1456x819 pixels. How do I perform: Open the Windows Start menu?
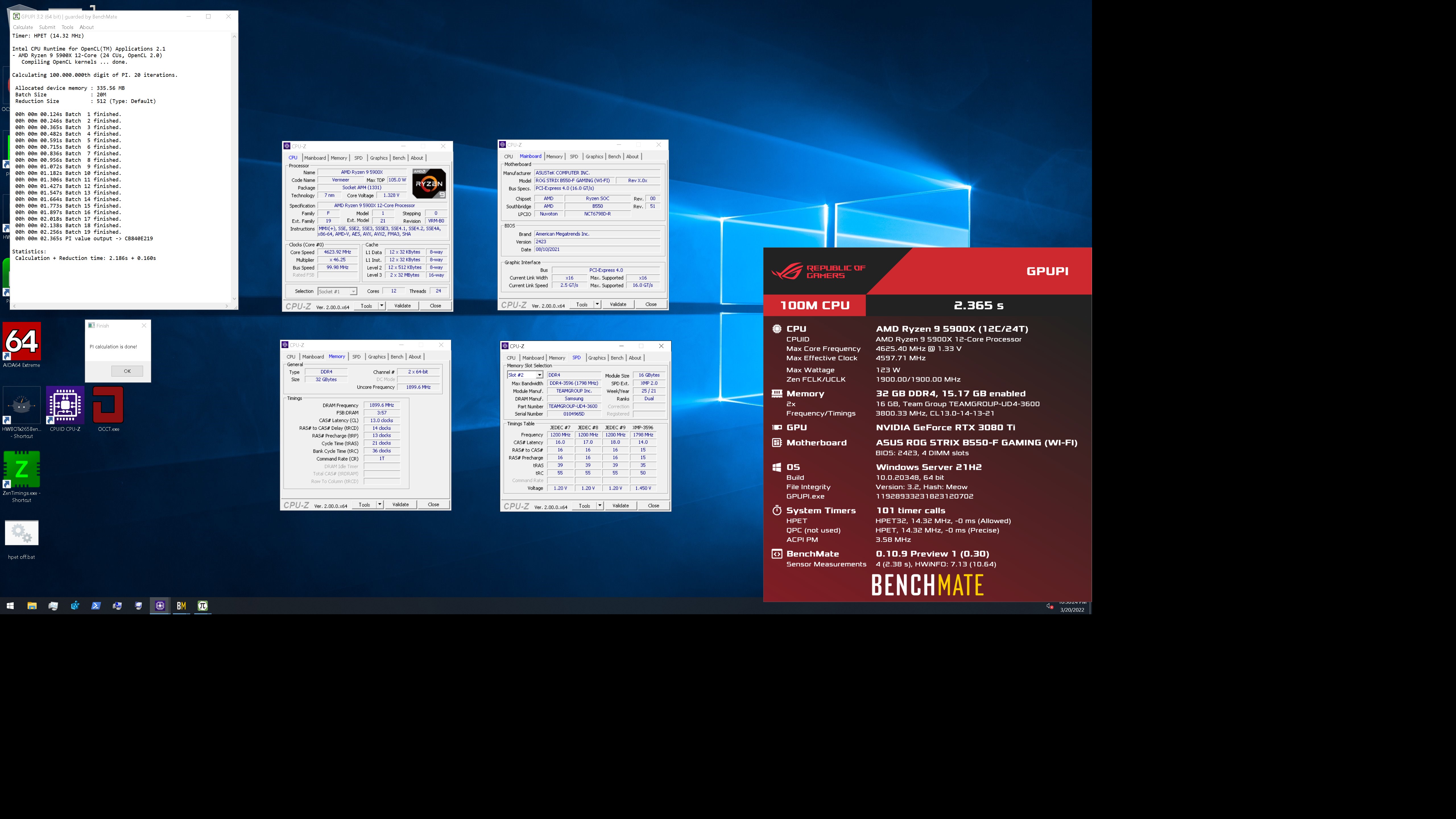coord(10,606)
